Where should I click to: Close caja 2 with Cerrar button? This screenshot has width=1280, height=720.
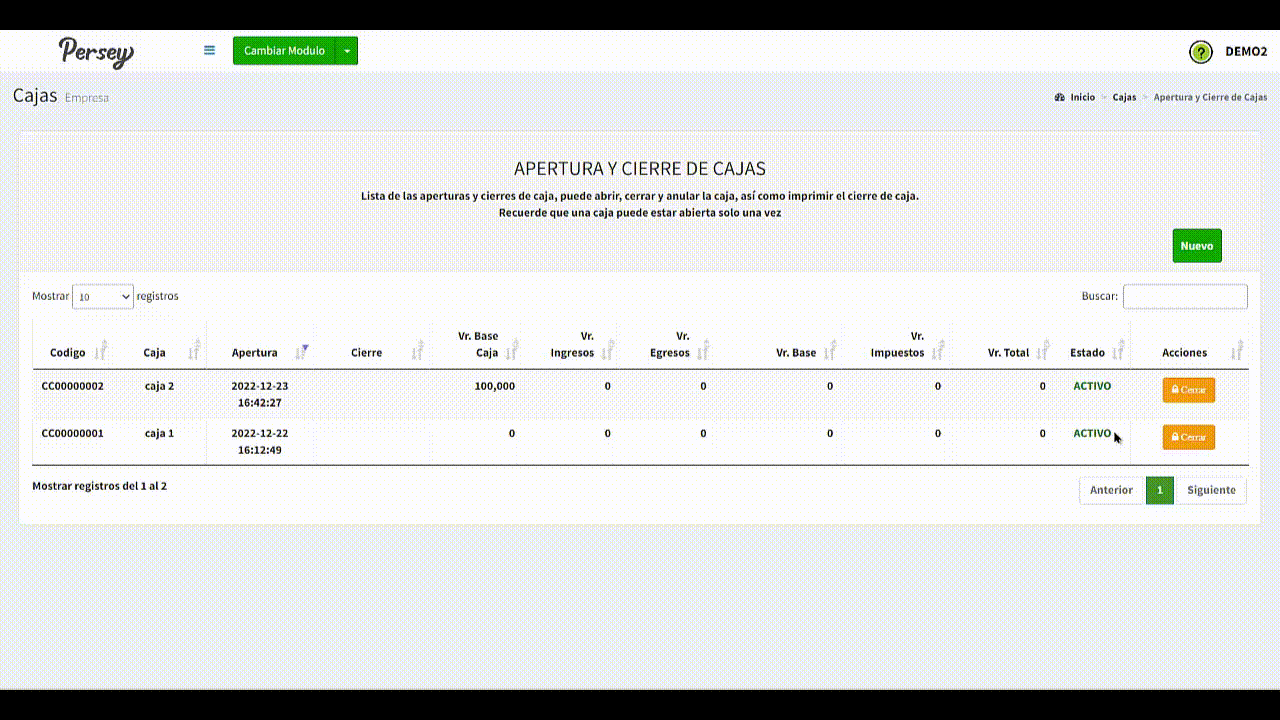[x=1188, y=390]
